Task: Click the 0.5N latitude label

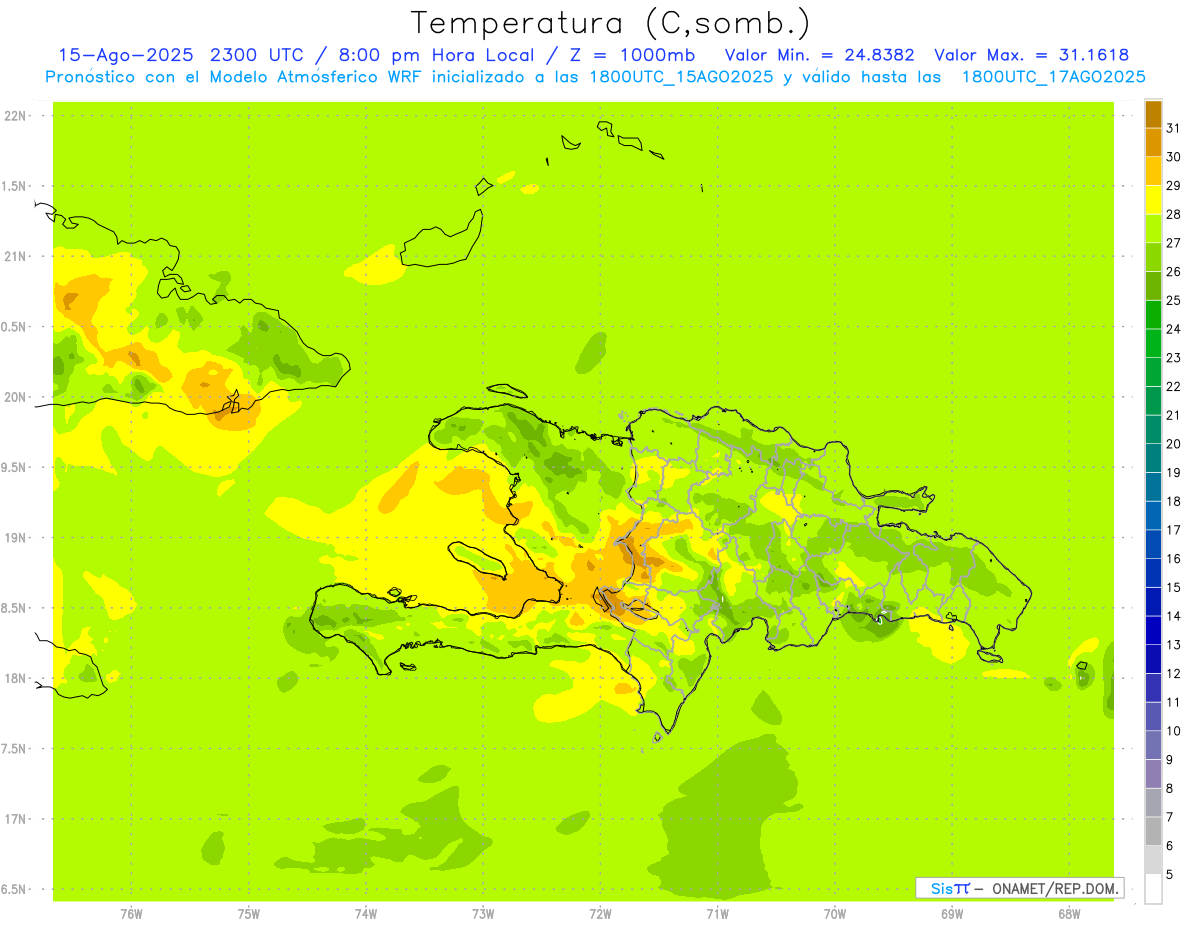Action: coord(15,327)
